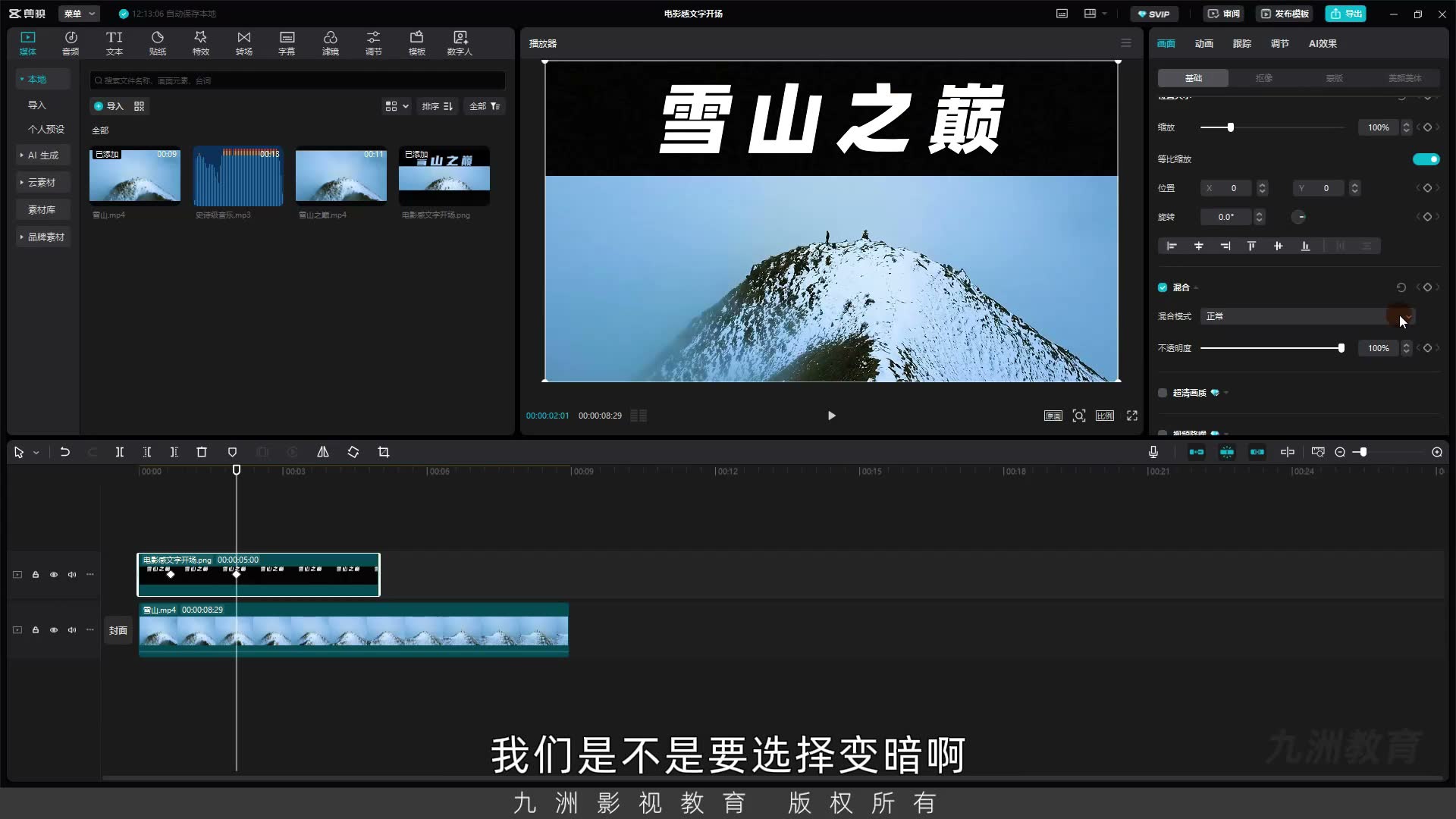Click the fullscreen preview icon
1456x819 pixels.
(x=1132, y=416)
